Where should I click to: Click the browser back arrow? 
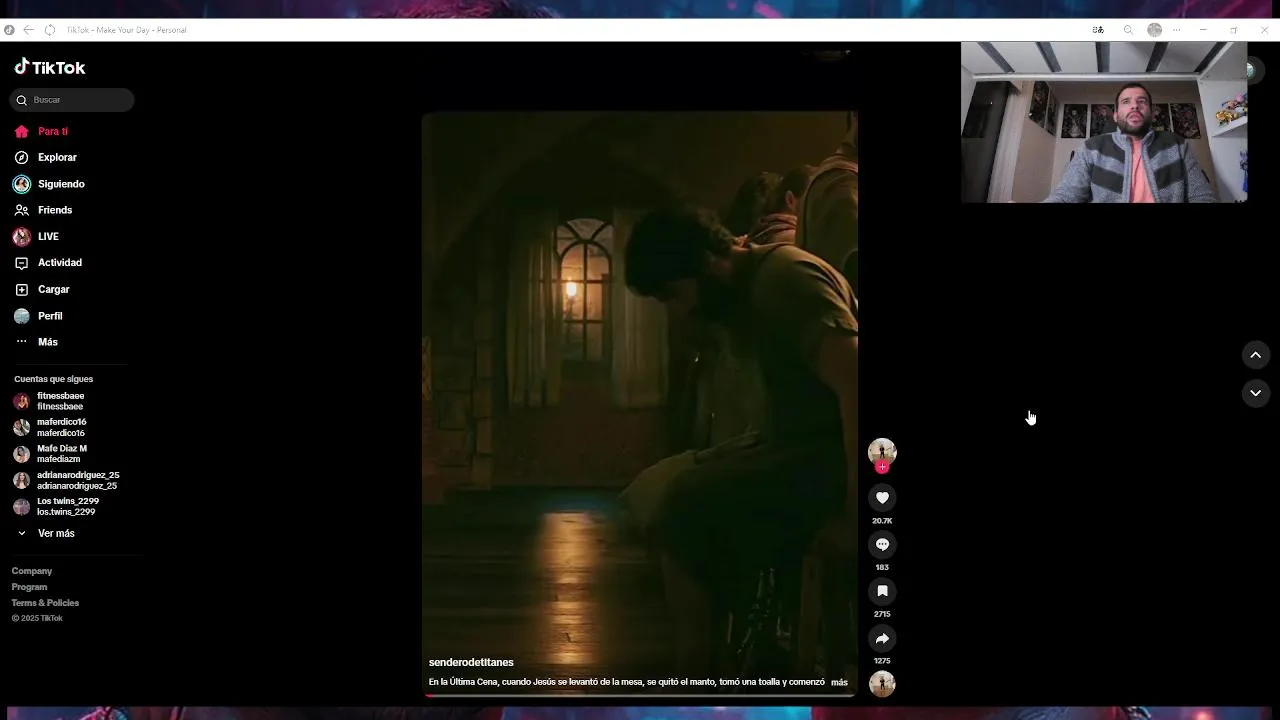pos(28,30)
